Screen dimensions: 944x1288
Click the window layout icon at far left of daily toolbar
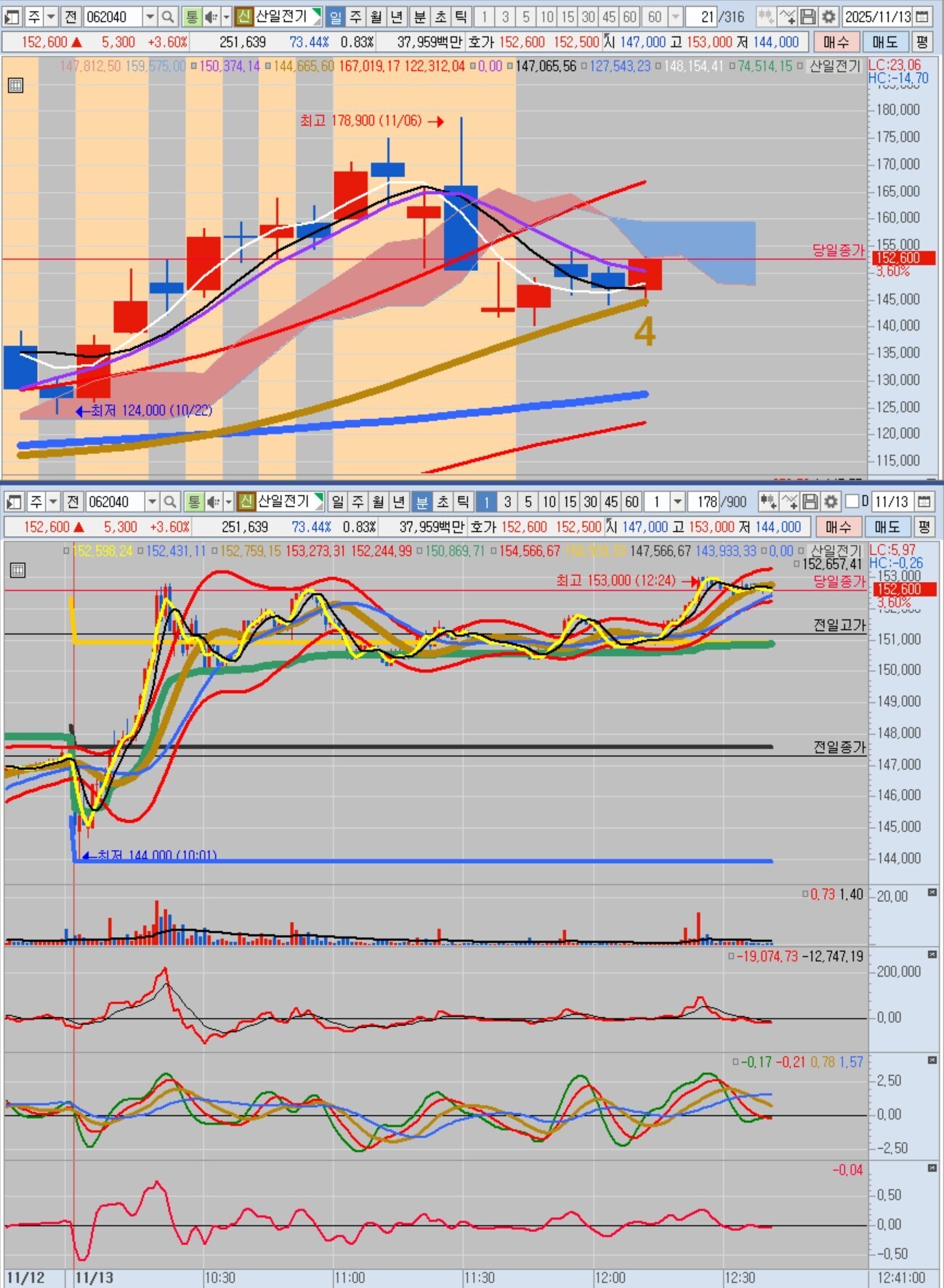pos(12,16)
